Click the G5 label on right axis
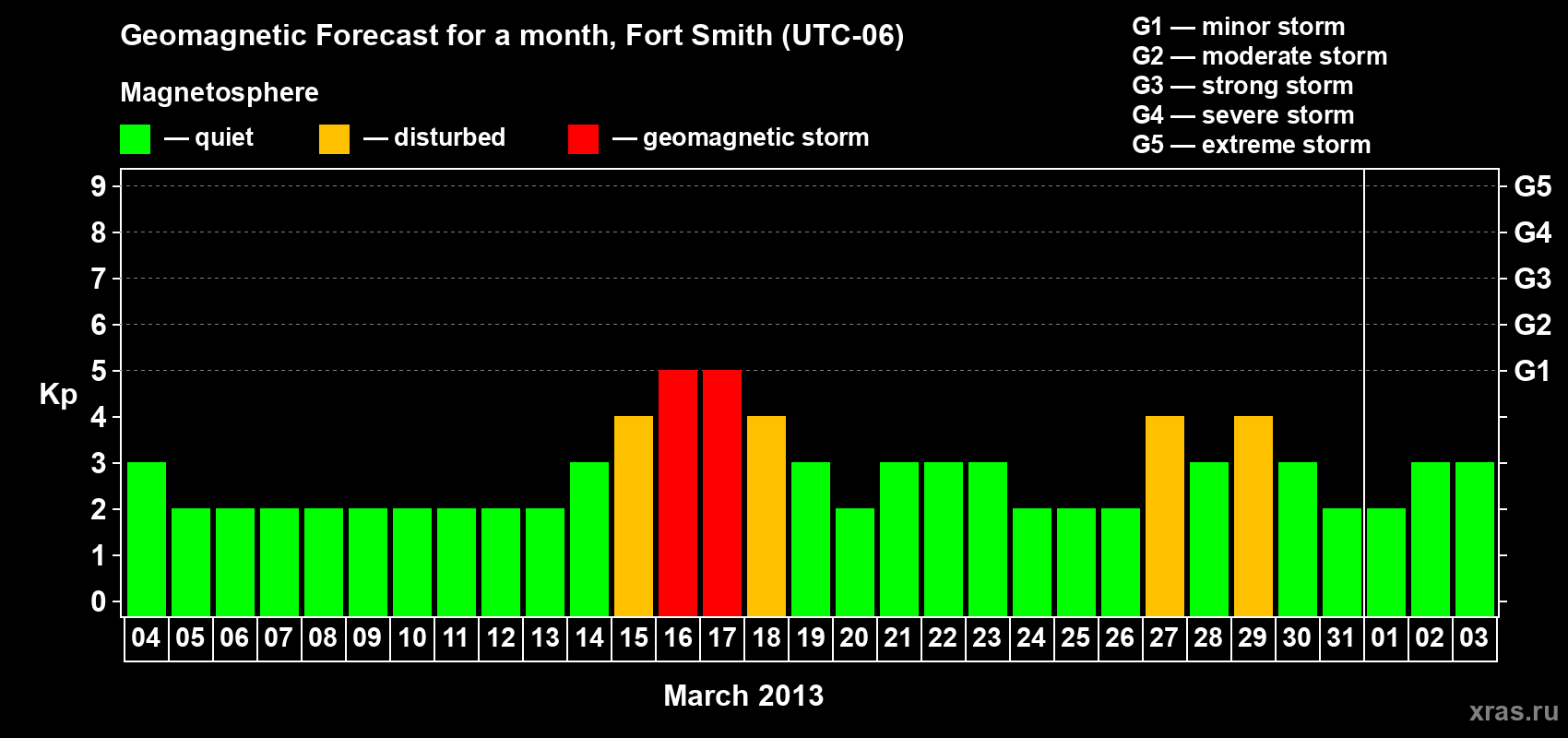Image resolution: width=1568 pixels, height=738 pixels. [x=1532, y=186]
